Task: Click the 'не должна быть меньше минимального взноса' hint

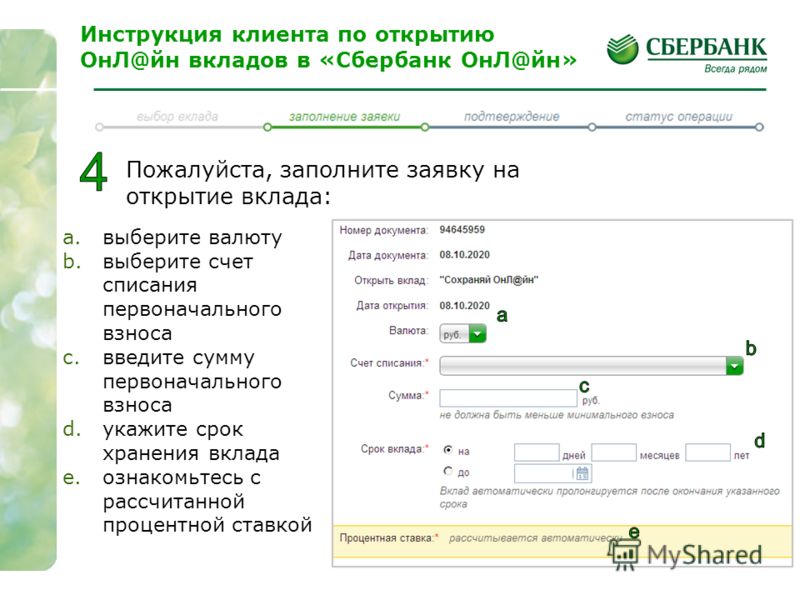Action: (557, 415)
